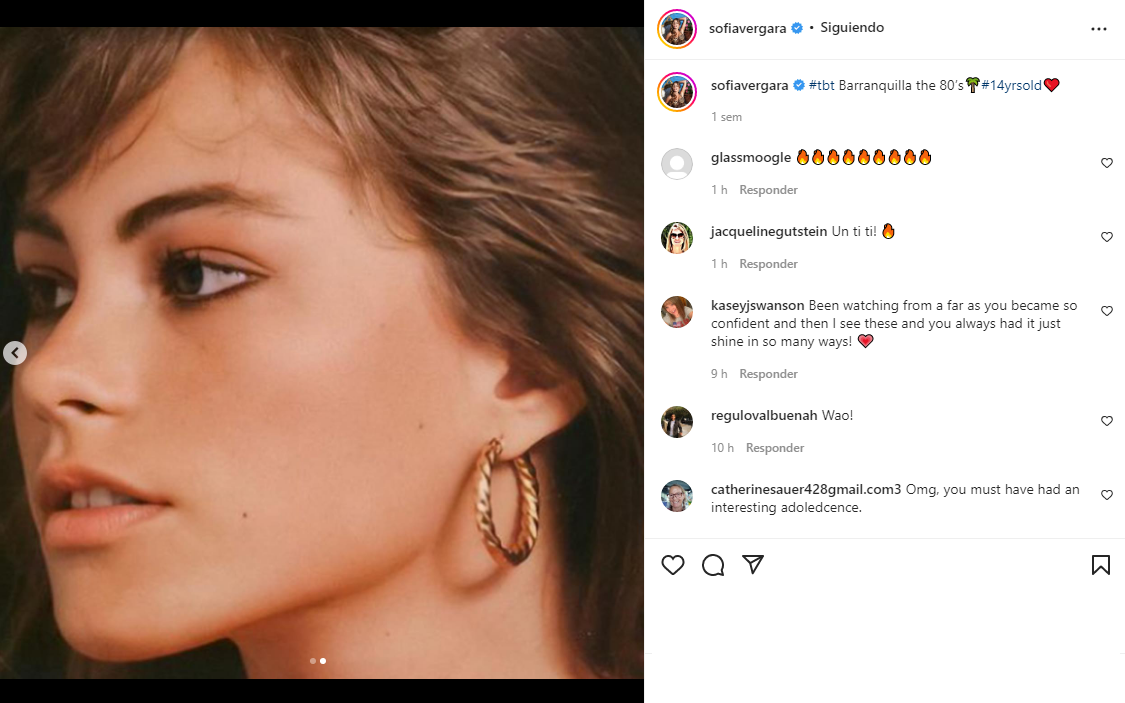Open the comment bubble icon
1125x703 pixels.
pyautogui.click(x=713, y=565)
